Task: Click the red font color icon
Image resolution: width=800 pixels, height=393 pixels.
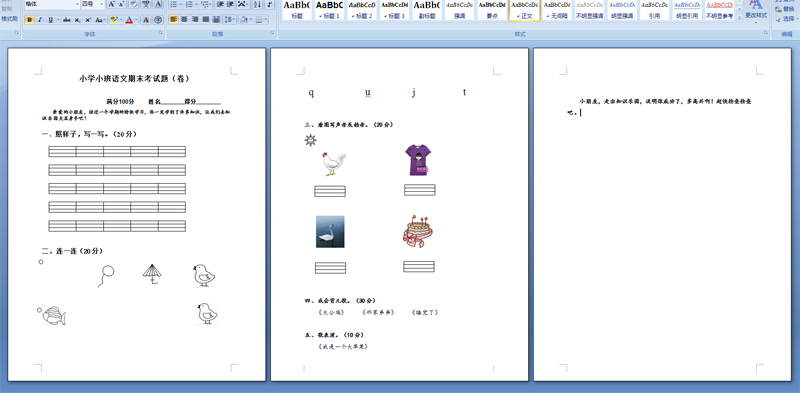Action: pyautogui.click(x=129, y=19)
